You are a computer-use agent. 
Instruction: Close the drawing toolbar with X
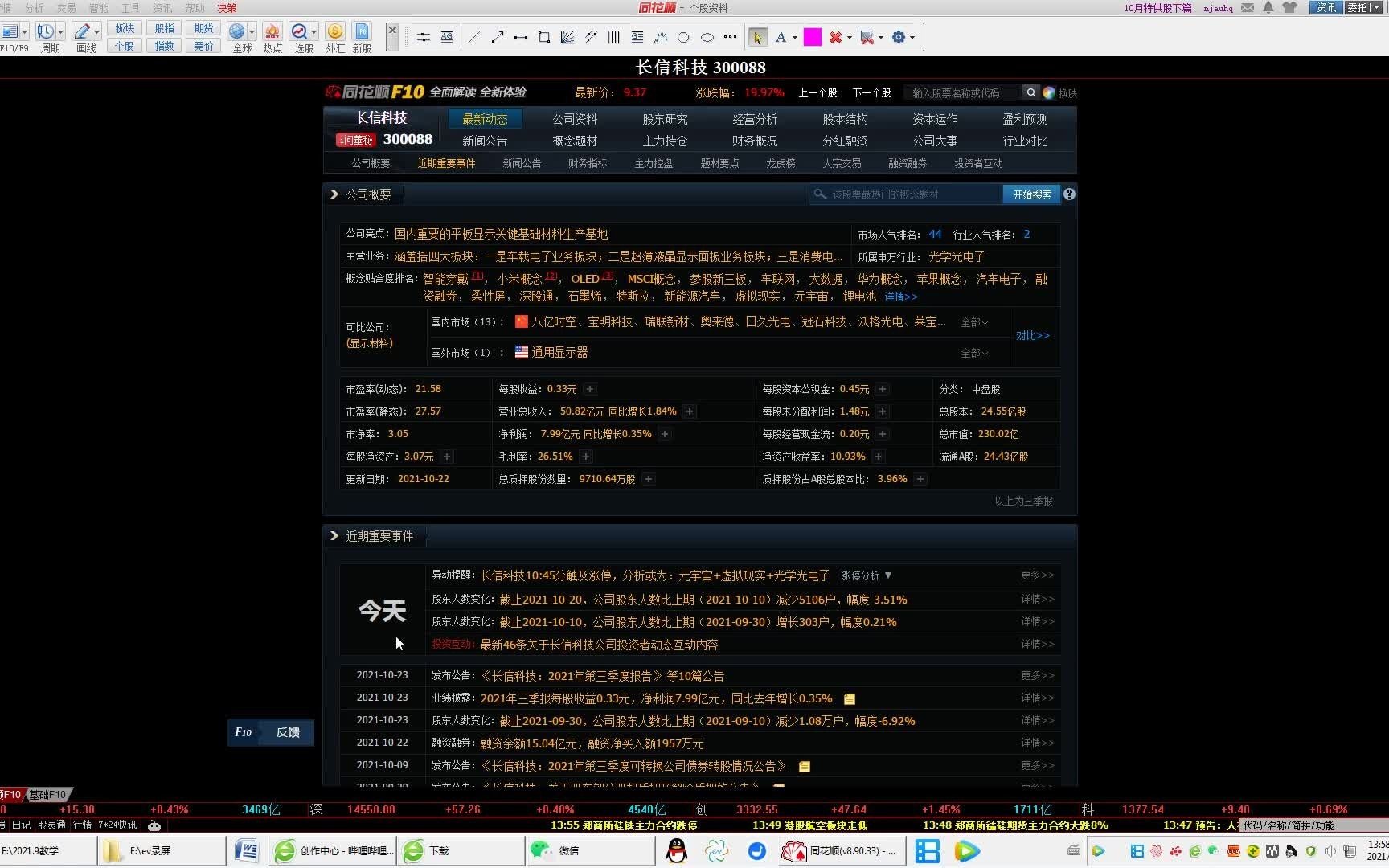click(392, 30)
